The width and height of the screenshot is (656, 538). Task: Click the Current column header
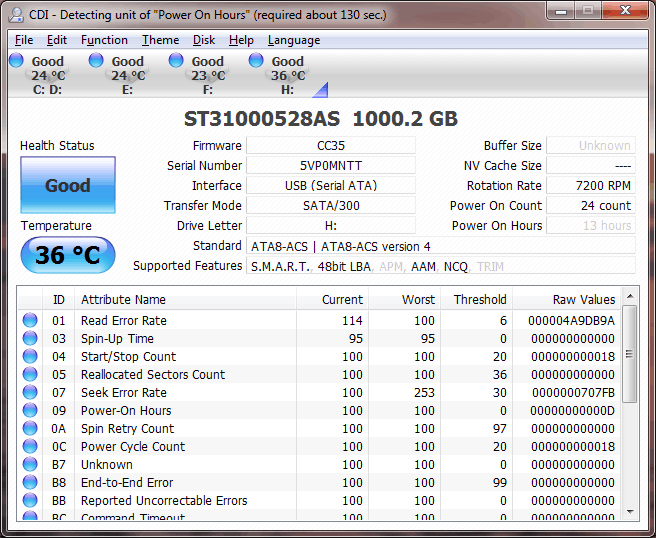pyautogui.click(x=332, y=299)
